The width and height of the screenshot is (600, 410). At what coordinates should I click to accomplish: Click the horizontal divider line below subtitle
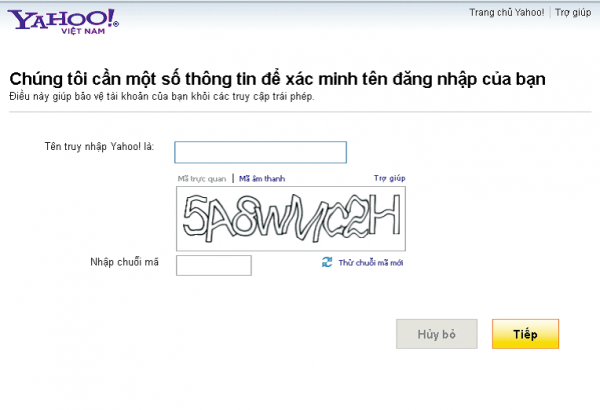point(300,112)
